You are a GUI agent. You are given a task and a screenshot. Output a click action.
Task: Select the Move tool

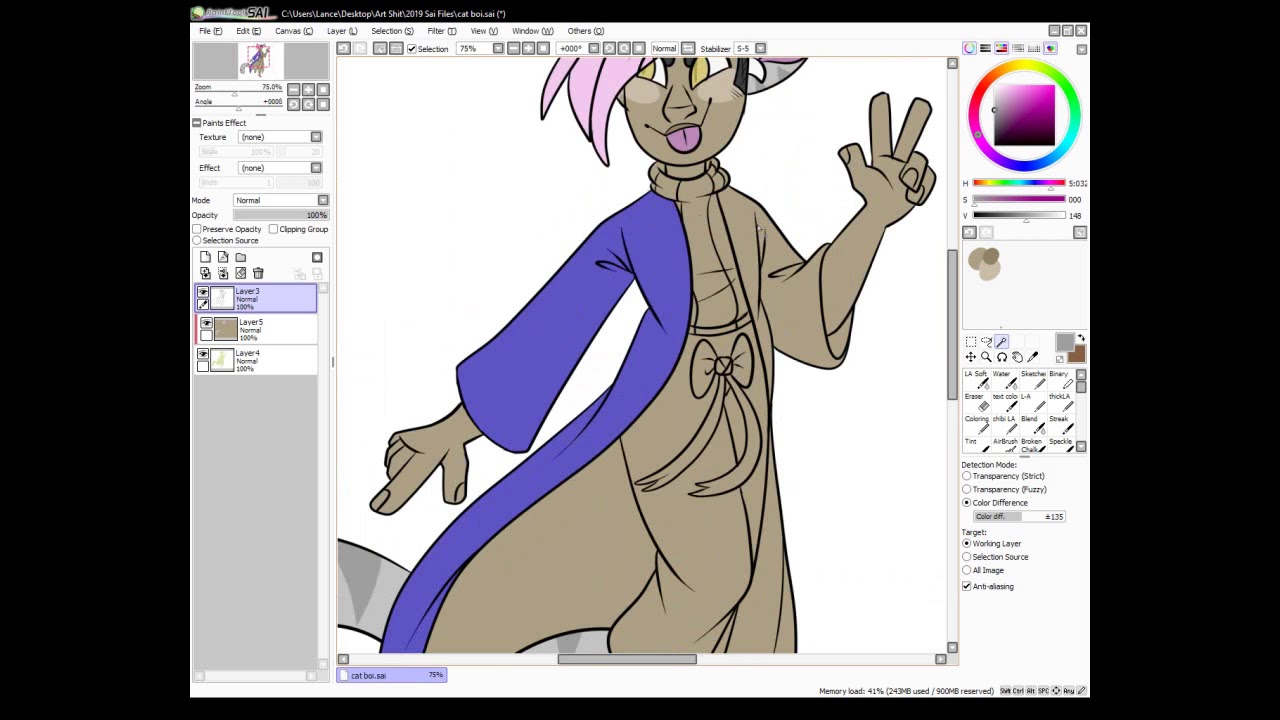971,357
